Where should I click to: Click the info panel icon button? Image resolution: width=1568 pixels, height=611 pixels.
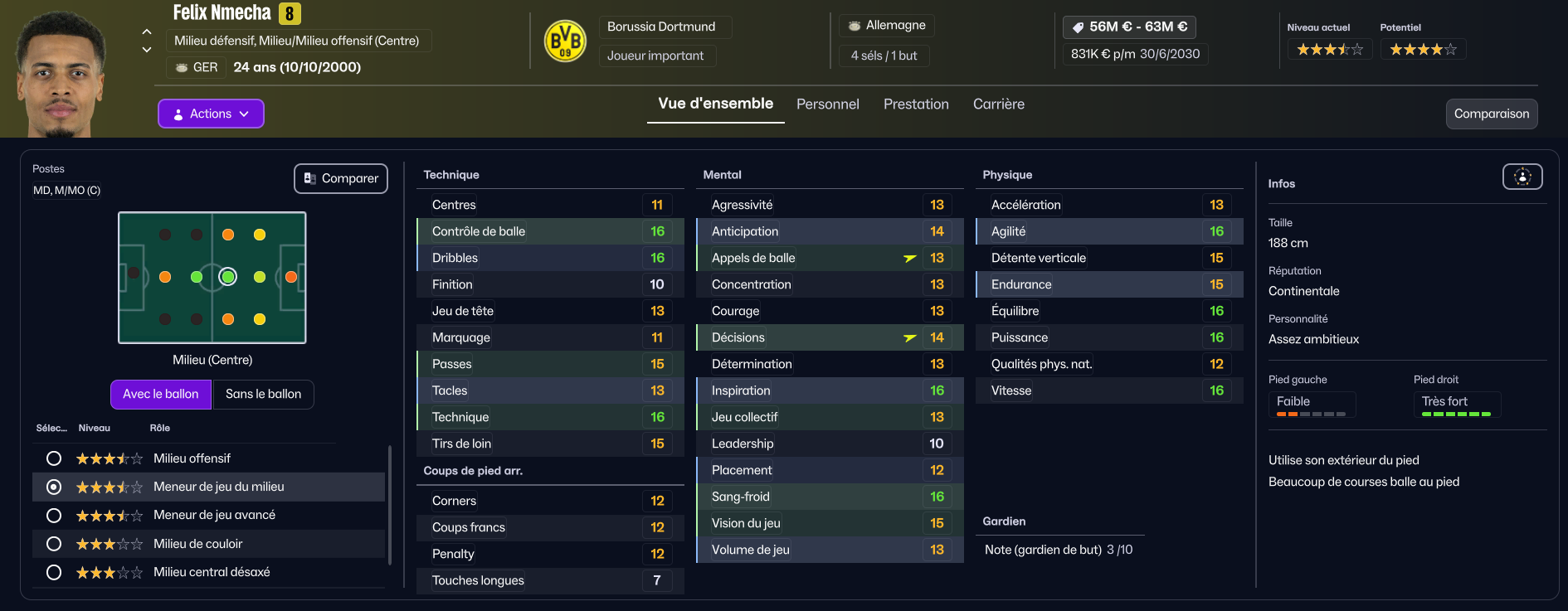pos(1522,177)
